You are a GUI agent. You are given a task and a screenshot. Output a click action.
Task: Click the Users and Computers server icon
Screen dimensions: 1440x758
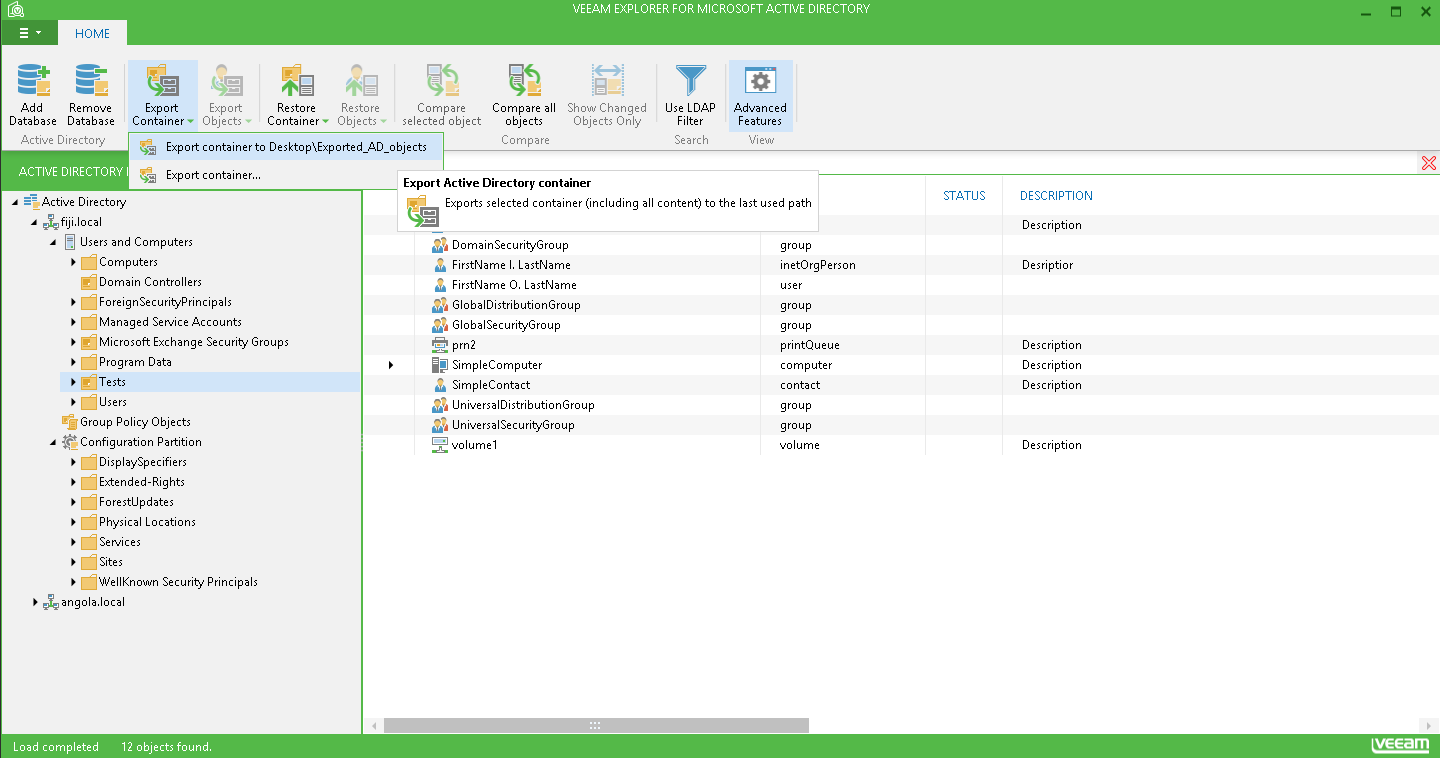click(x=70, y=242)
